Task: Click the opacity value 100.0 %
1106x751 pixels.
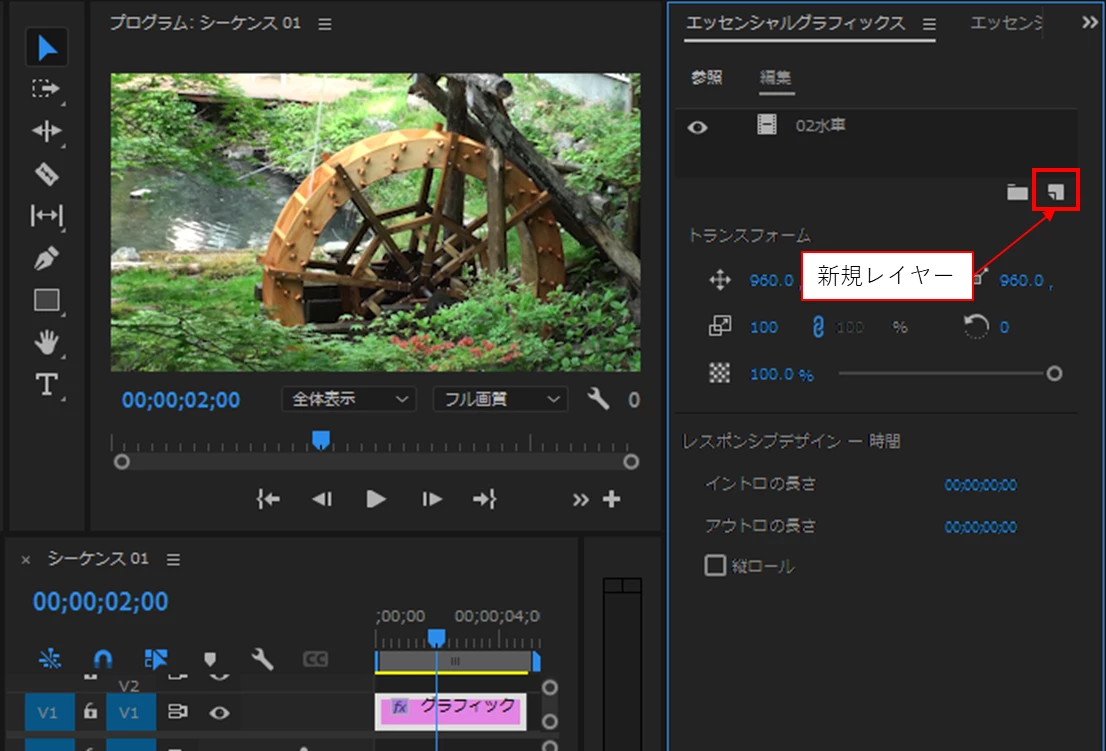Action: coord(782,374)
